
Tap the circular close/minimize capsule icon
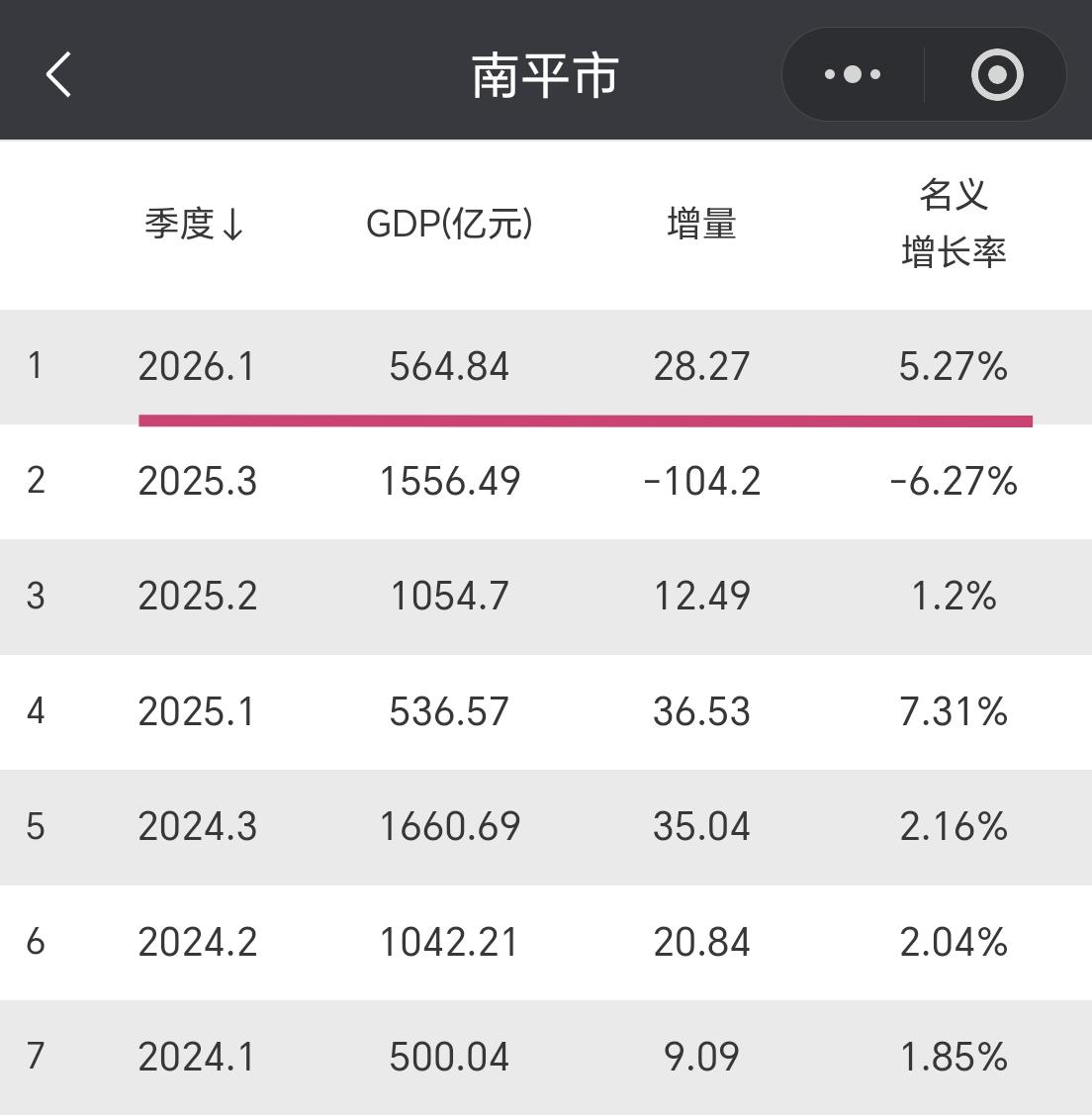(997, 72)
